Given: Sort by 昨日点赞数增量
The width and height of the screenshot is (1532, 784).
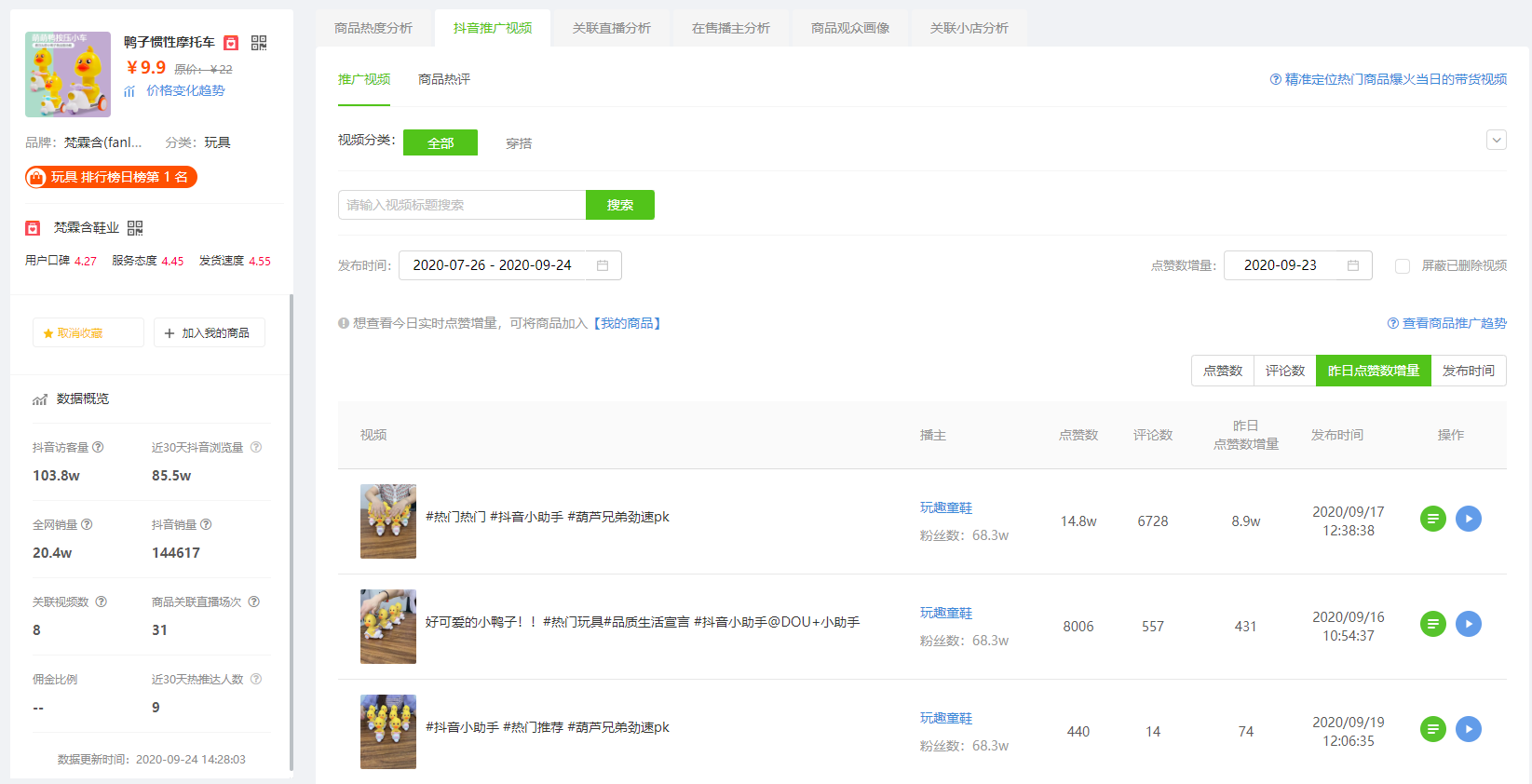Looking at the screenshot, I should point(1374,371).
